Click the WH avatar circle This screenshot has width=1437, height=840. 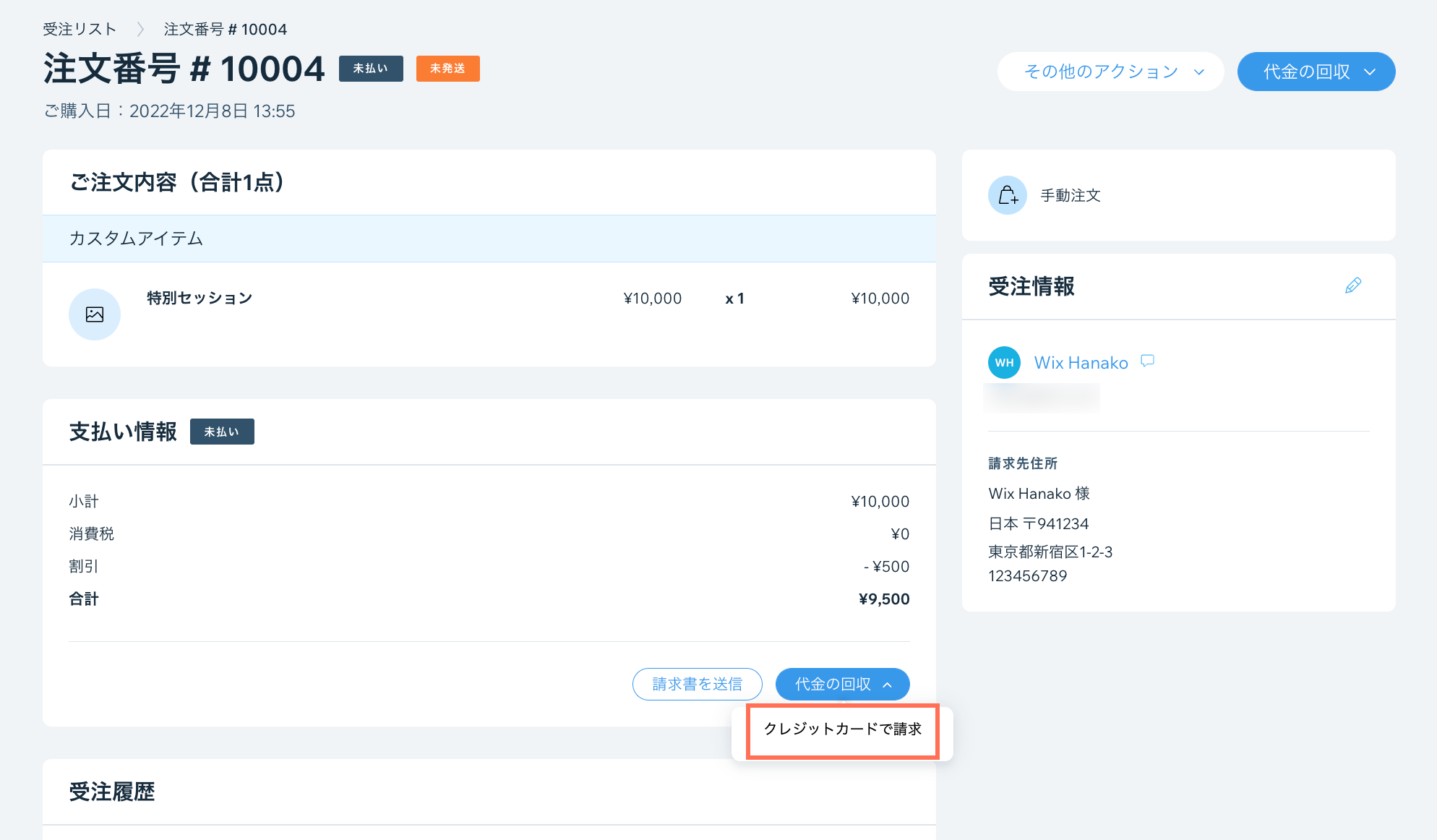tap(1004, 362)
